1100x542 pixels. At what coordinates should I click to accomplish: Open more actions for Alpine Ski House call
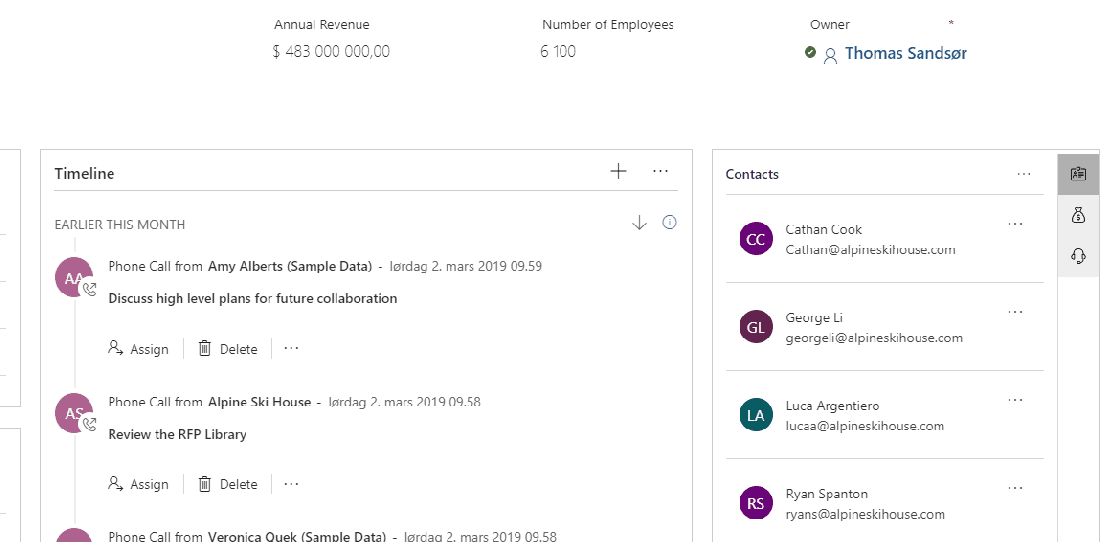click(291, 483)
